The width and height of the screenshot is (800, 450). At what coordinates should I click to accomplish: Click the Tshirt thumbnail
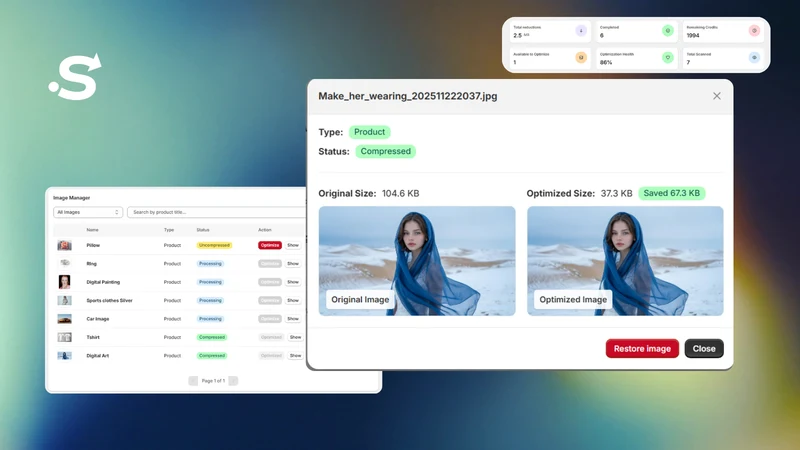(x=64, y=337)
